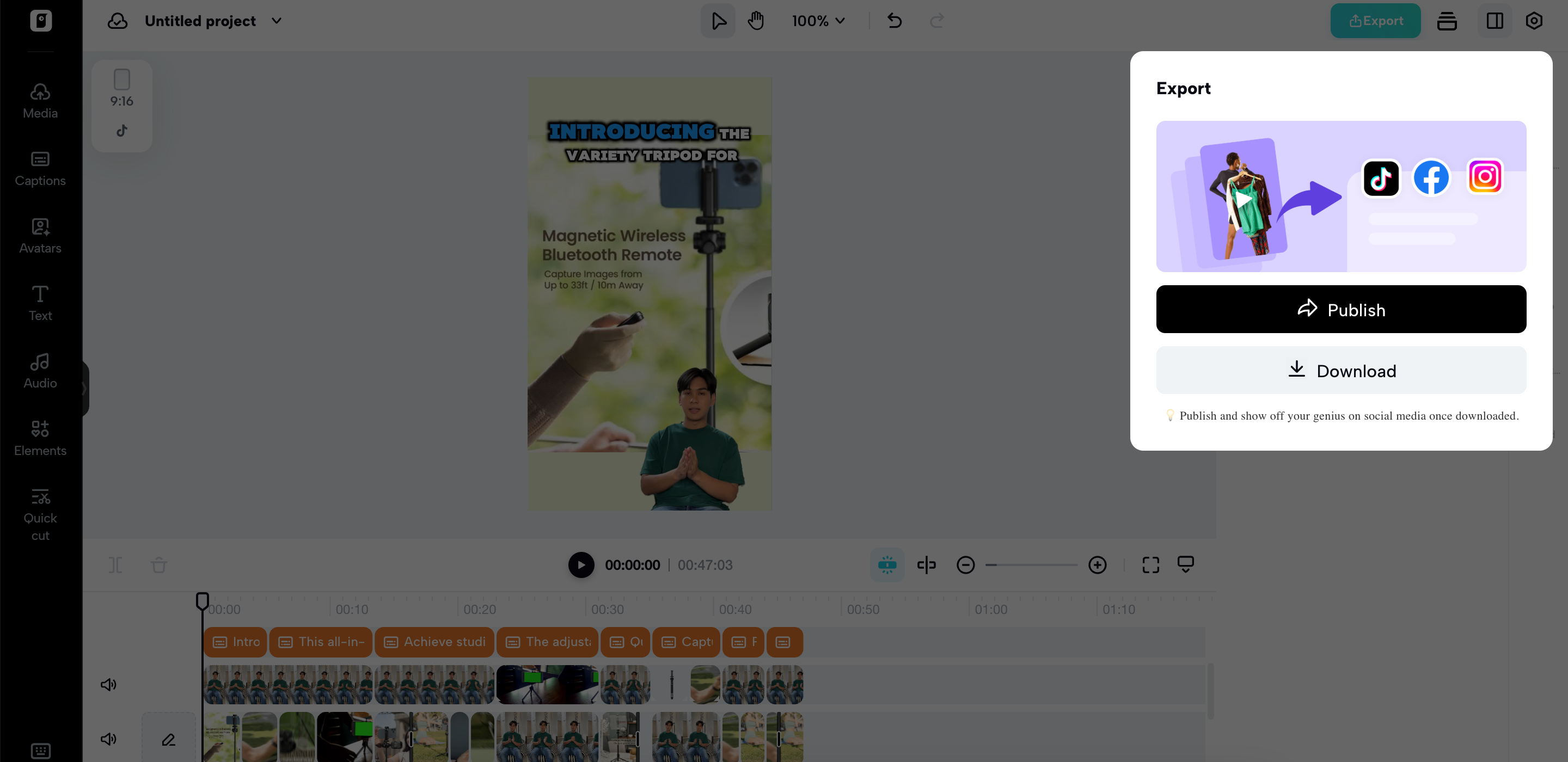Click the timeline zoom slider

pos(1031,565)
